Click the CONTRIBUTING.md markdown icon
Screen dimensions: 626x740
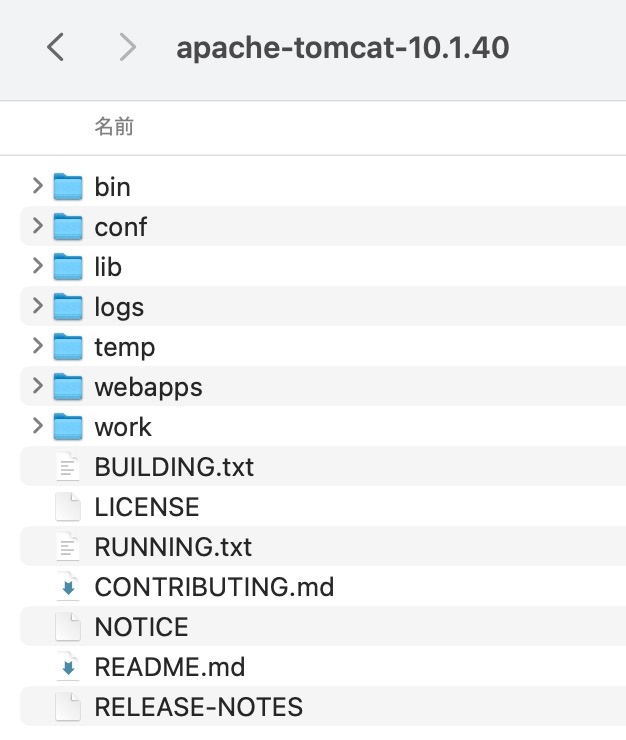[x=68, y=587]
